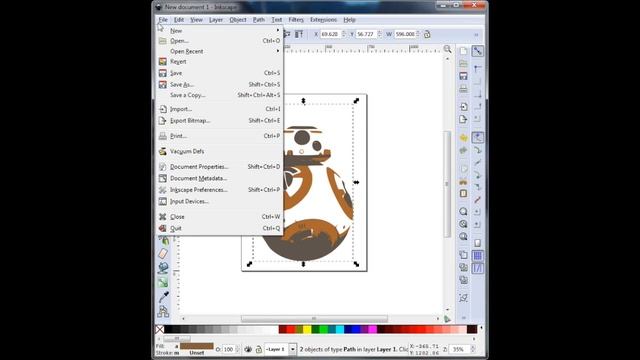Click the brown Fill color swatch
Image resolution: width=640 pixels, height=360 pixels.
(197, 346)
